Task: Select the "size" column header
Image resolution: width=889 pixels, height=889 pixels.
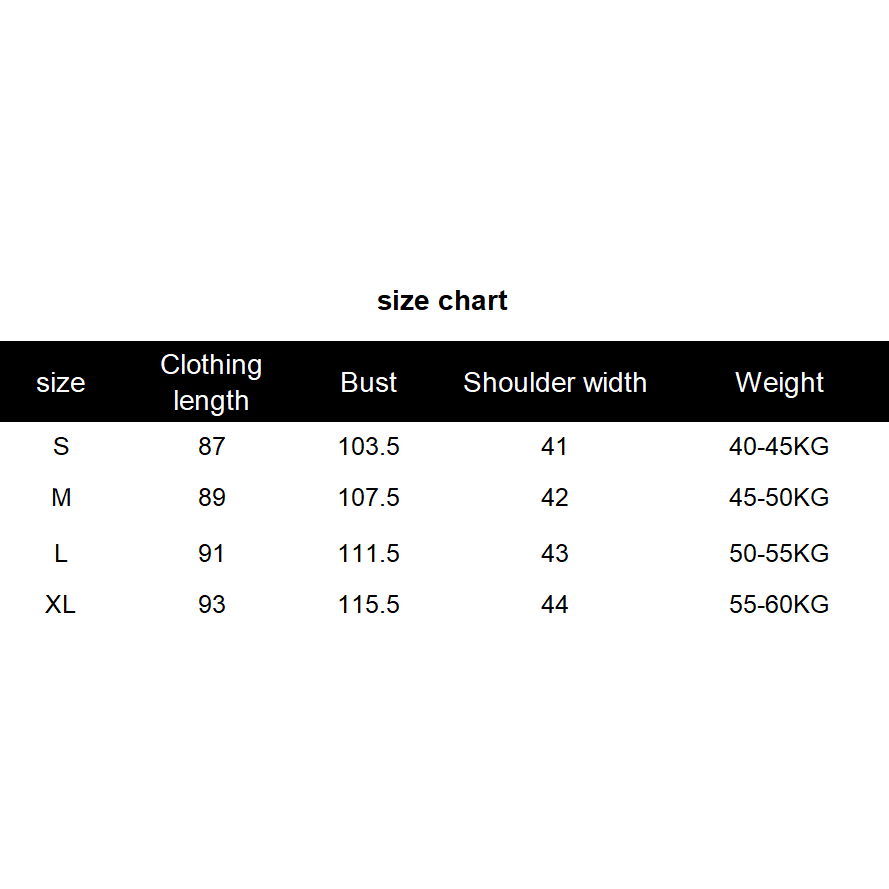Action: click(x=61, y=383)
